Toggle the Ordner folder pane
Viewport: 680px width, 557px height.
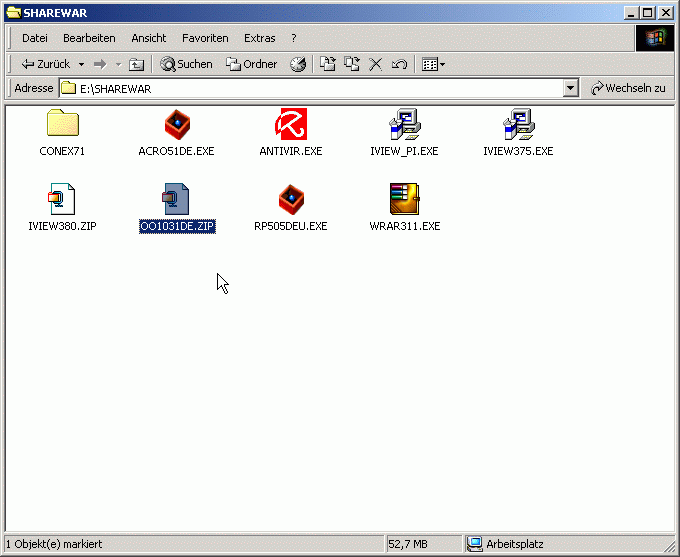tap(252, 64)
